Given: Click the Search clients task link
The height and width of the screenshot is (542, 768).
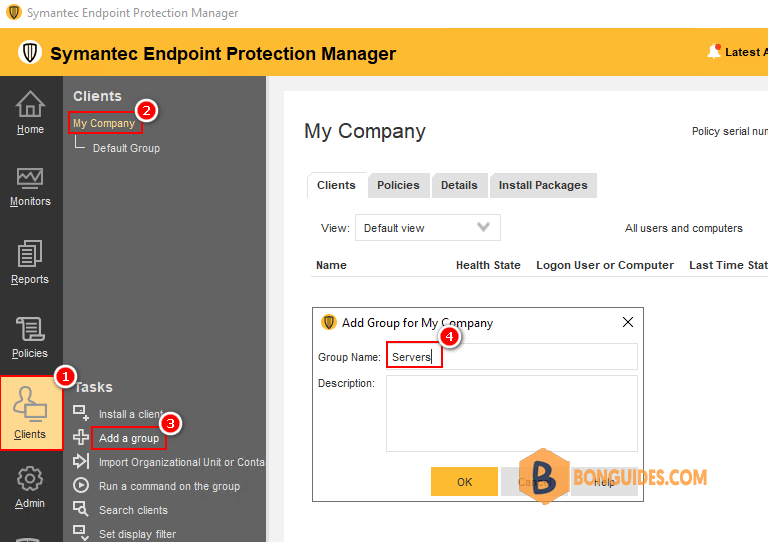Looking at the screenshot, I should click(x=133, y=510).
